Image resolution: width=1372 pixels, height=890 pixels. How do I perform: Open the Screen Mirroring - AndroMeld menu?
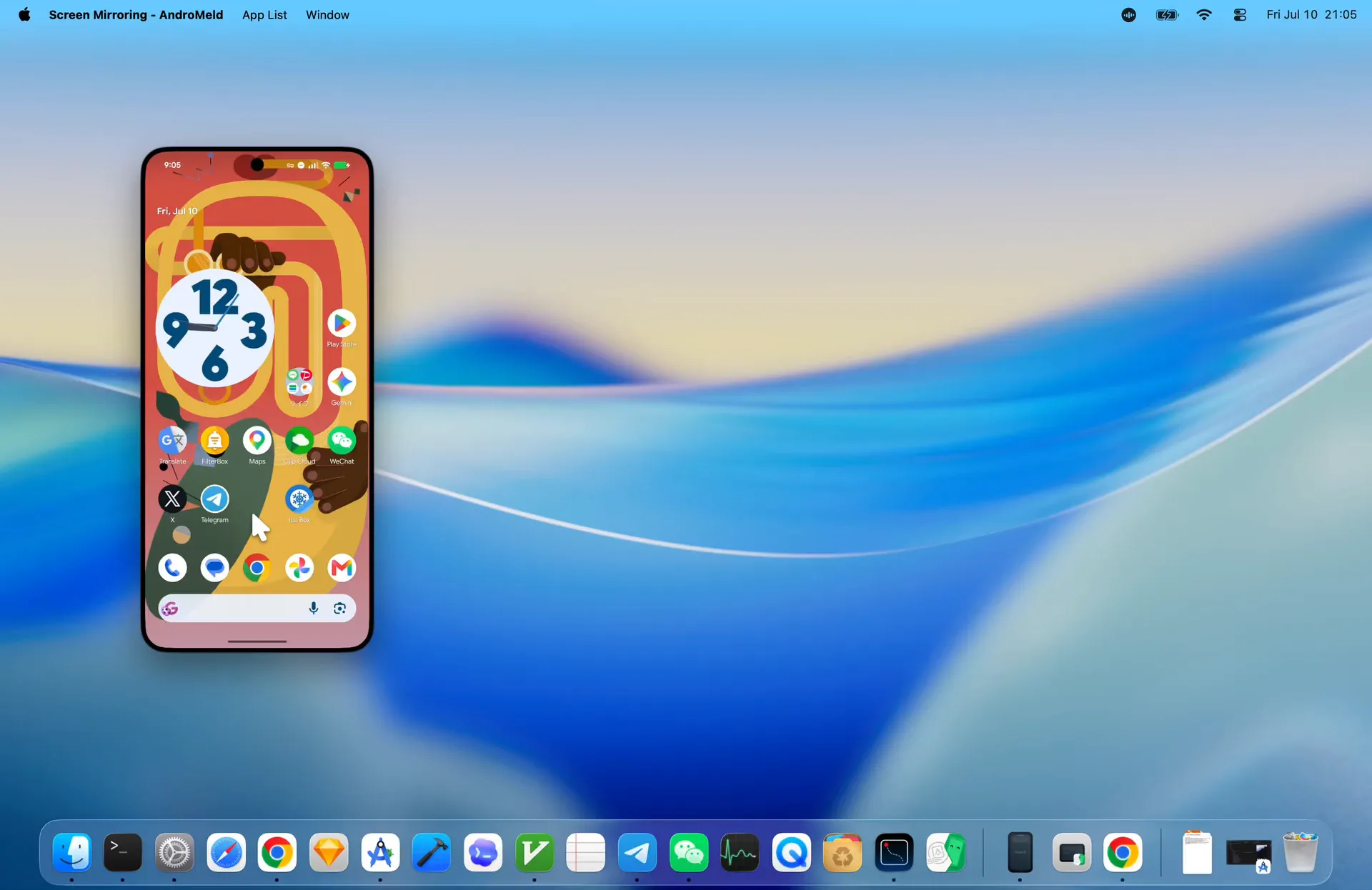coord(136,14)
